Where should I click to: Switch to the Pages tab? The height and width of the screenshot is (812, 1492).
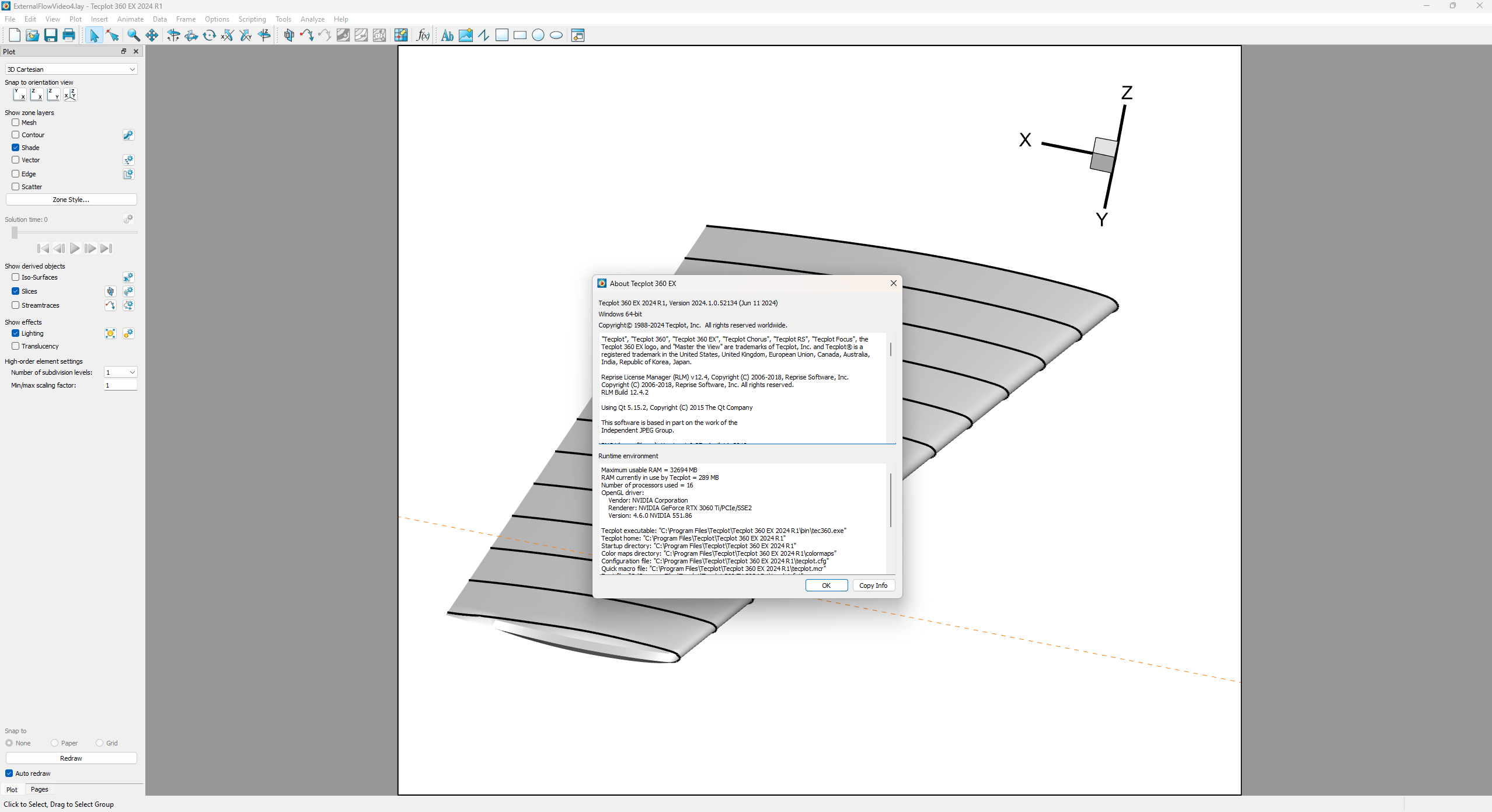[39, 789]
